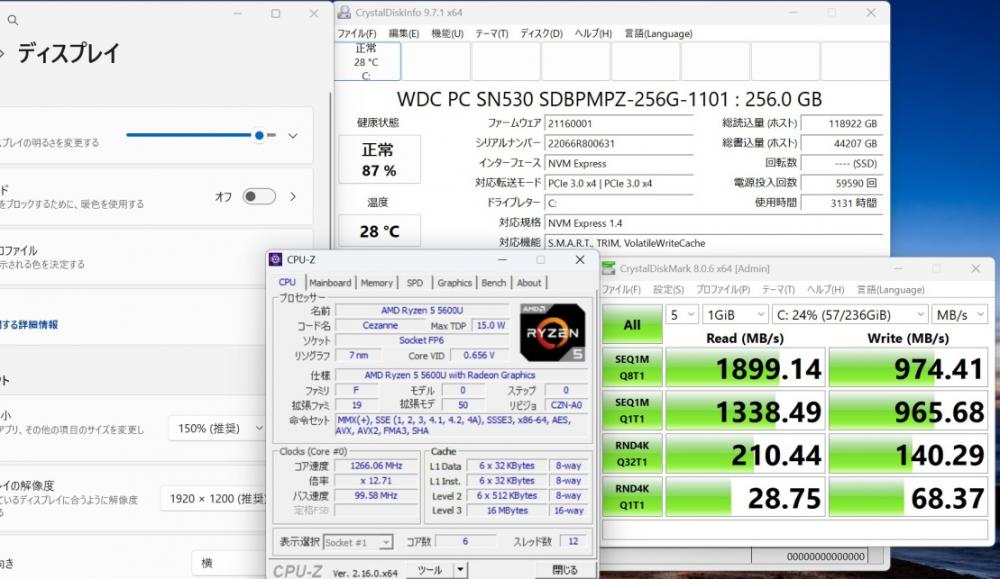
Task: Switch to the SPD tab in CPU-Z
Action: click(x=415, y=282)
